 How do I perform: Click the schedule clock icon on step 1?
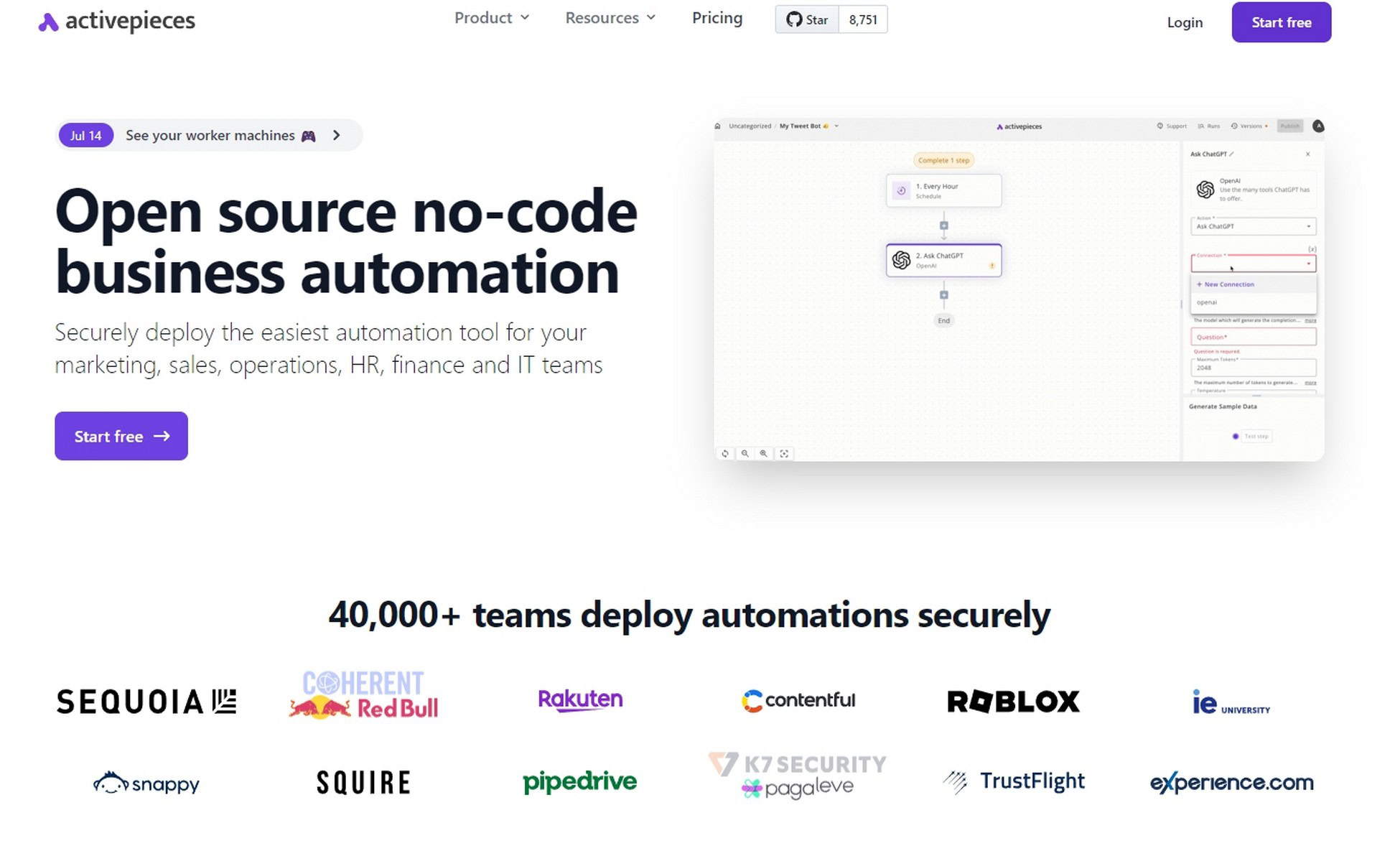pyautogui.click(x=901, y=190)
